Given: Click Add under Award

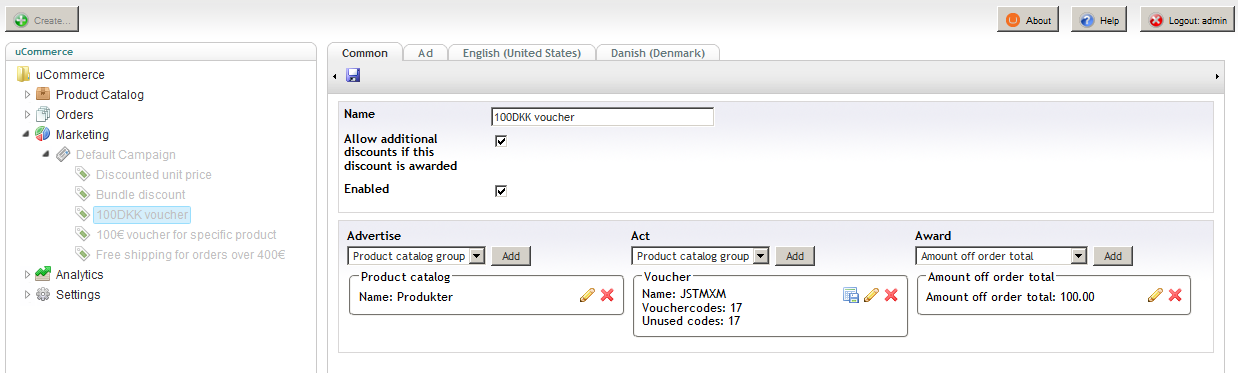Looking at the screenshot, I should [x=1112, y=256].
